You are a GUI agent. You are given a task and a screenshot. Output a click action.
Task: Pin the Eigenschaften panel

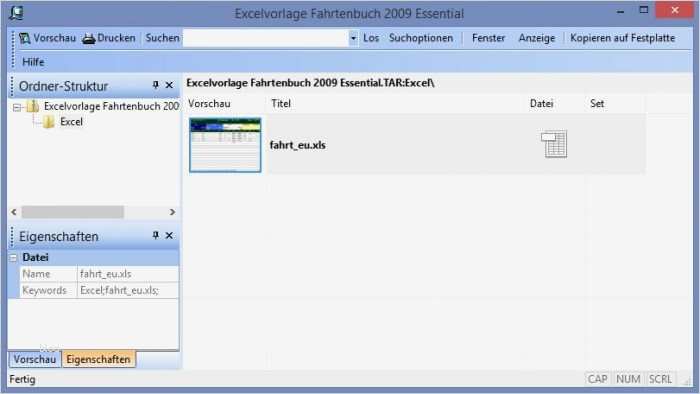[x=155, y=235]
